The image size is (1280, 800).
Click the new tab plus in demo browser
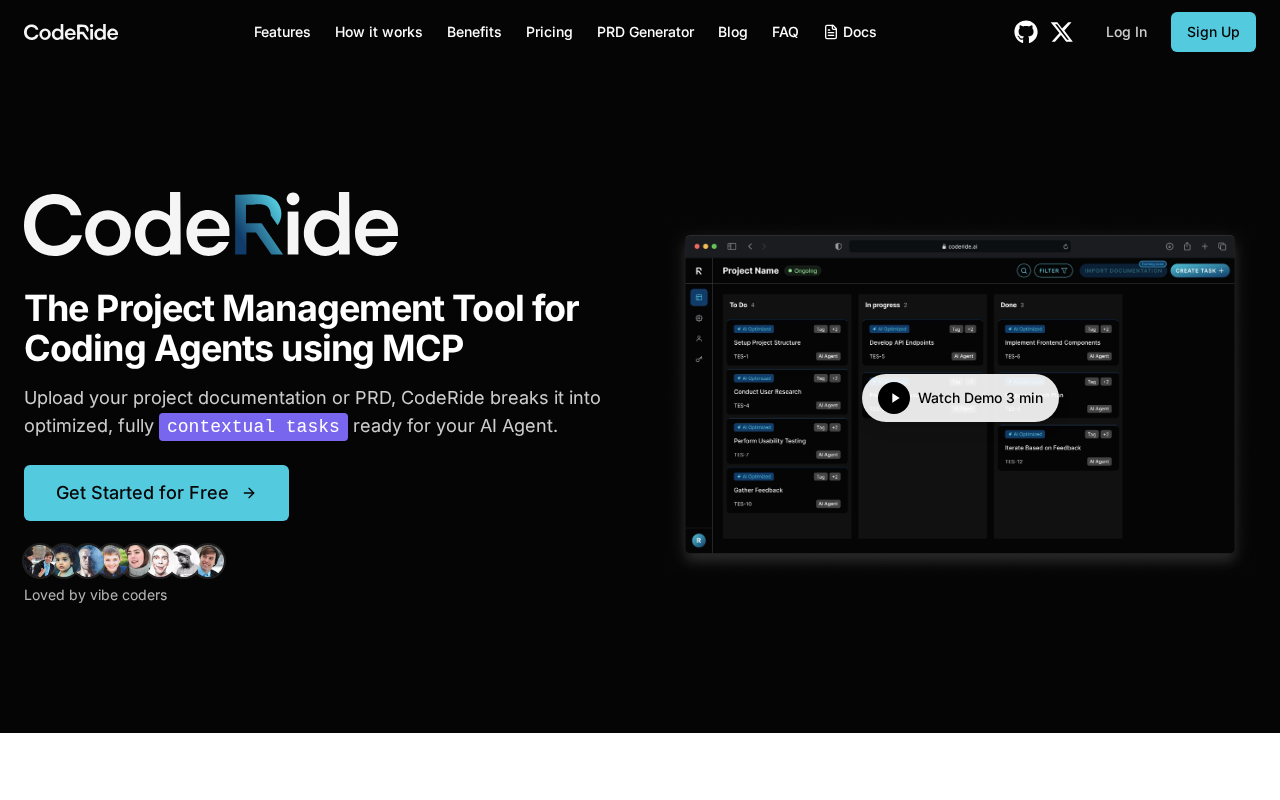tap(1205, 246)
